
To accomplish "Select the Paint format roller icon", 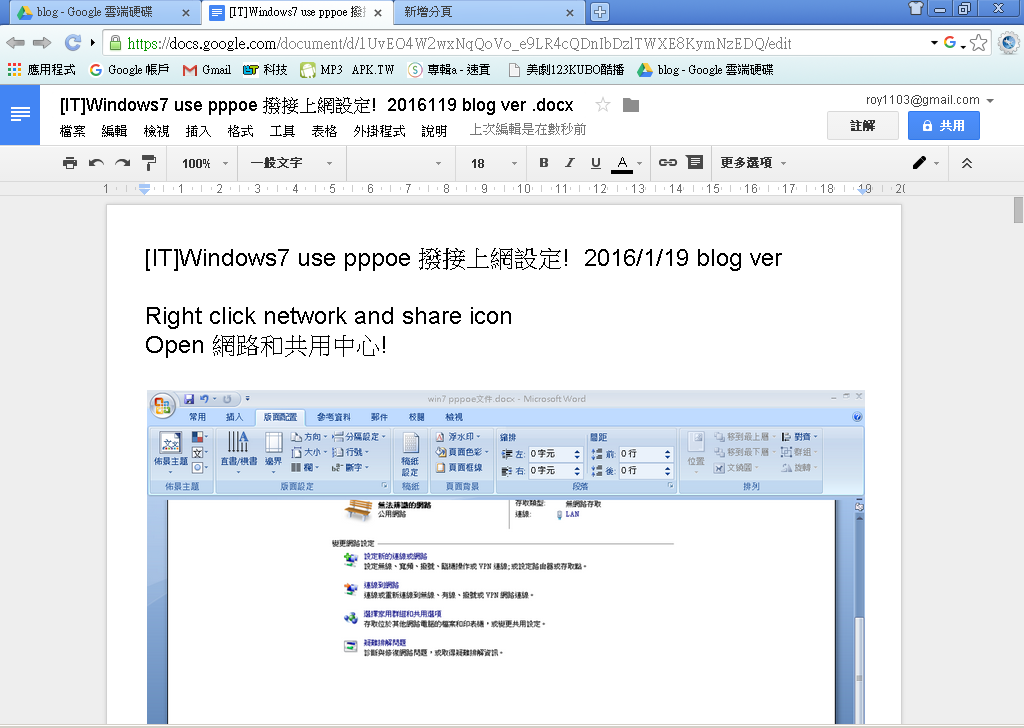I will click(149, 163).
